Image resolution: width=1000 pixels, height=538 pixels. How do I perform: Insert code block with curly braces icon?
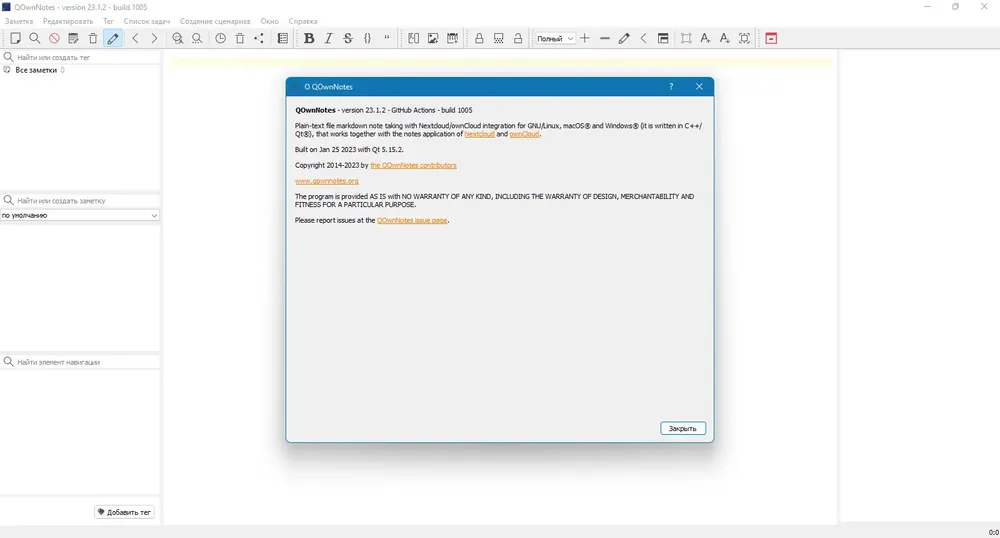pos(367,38)
